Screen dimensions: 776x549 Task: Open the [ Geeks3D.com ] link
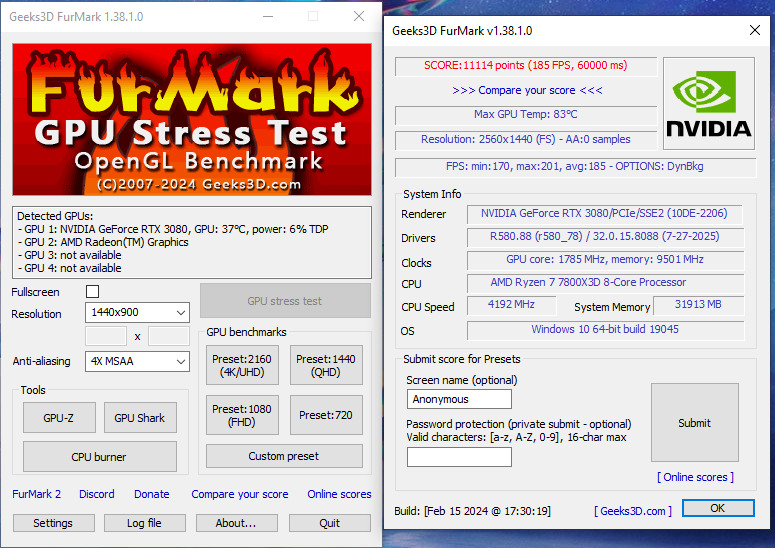click(x=633, y=511)
